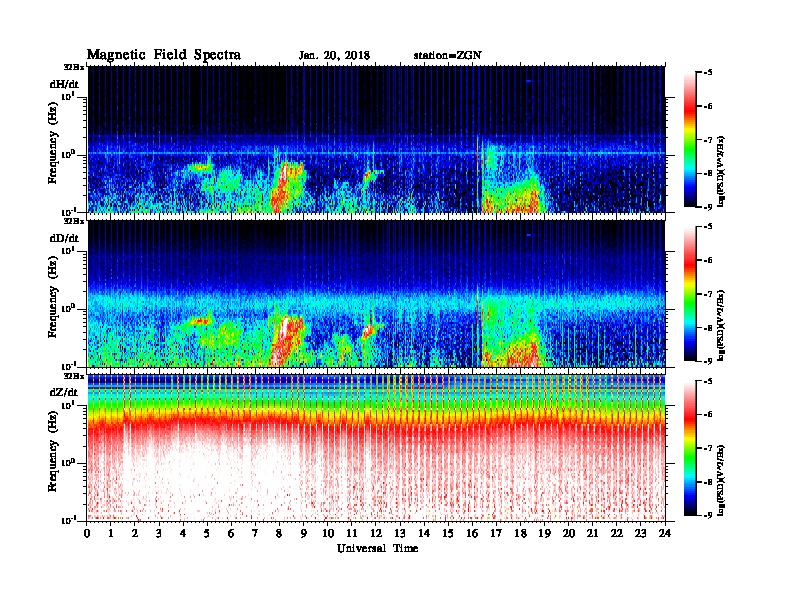Click the "Universal Time" axis title
792x612 pixels.
(x=377, y=548)
